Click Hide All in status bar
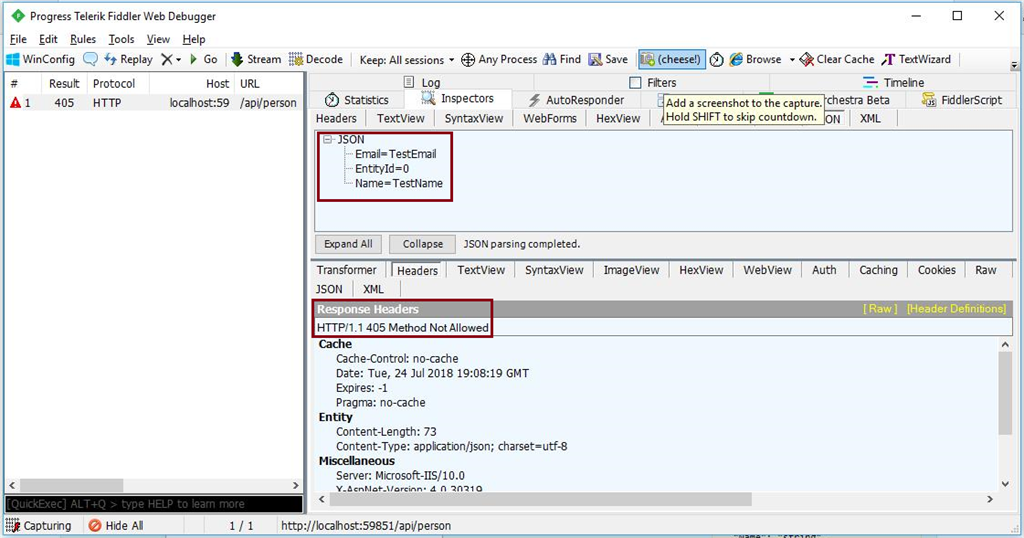1024x538 pixels. coord(116,526)
